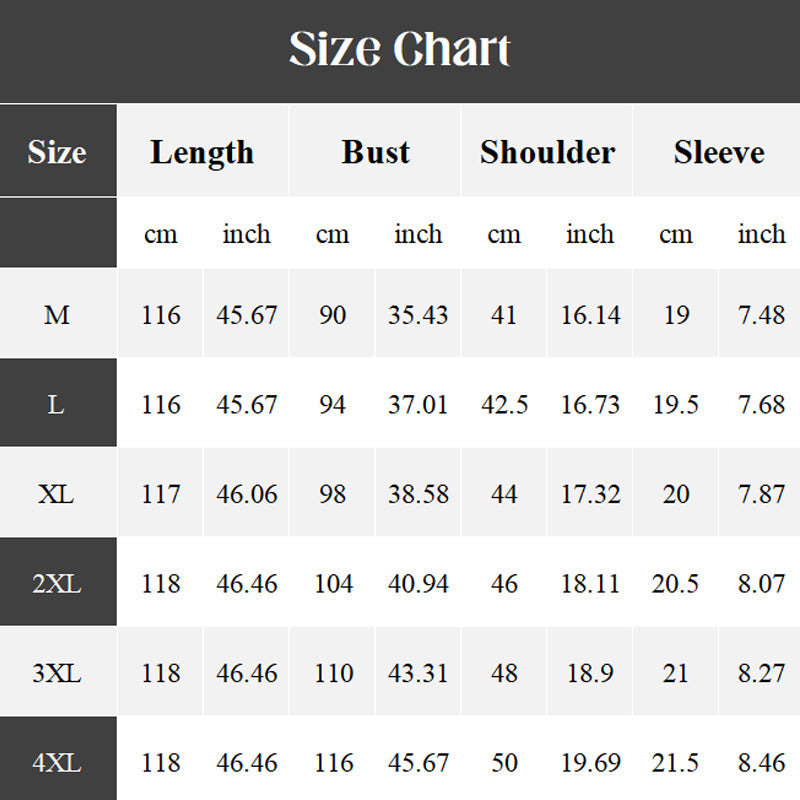Click the XL size row label
This screenshot has width=800, height=800.
click(57, 494)
